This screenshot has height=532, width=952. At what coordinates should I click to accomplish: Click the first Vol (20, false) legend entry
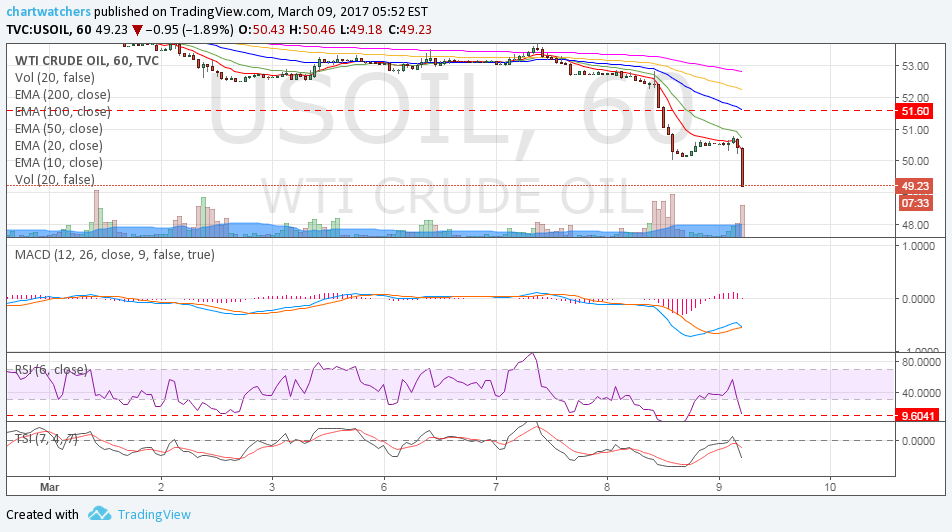pos(55,77)
